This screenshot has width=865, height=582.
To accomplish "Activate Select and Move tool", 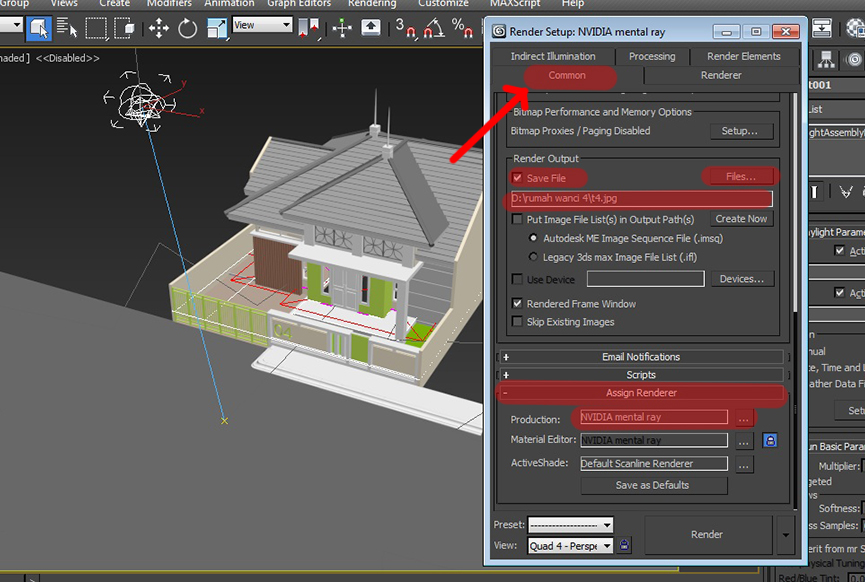I will pos(159,28).
